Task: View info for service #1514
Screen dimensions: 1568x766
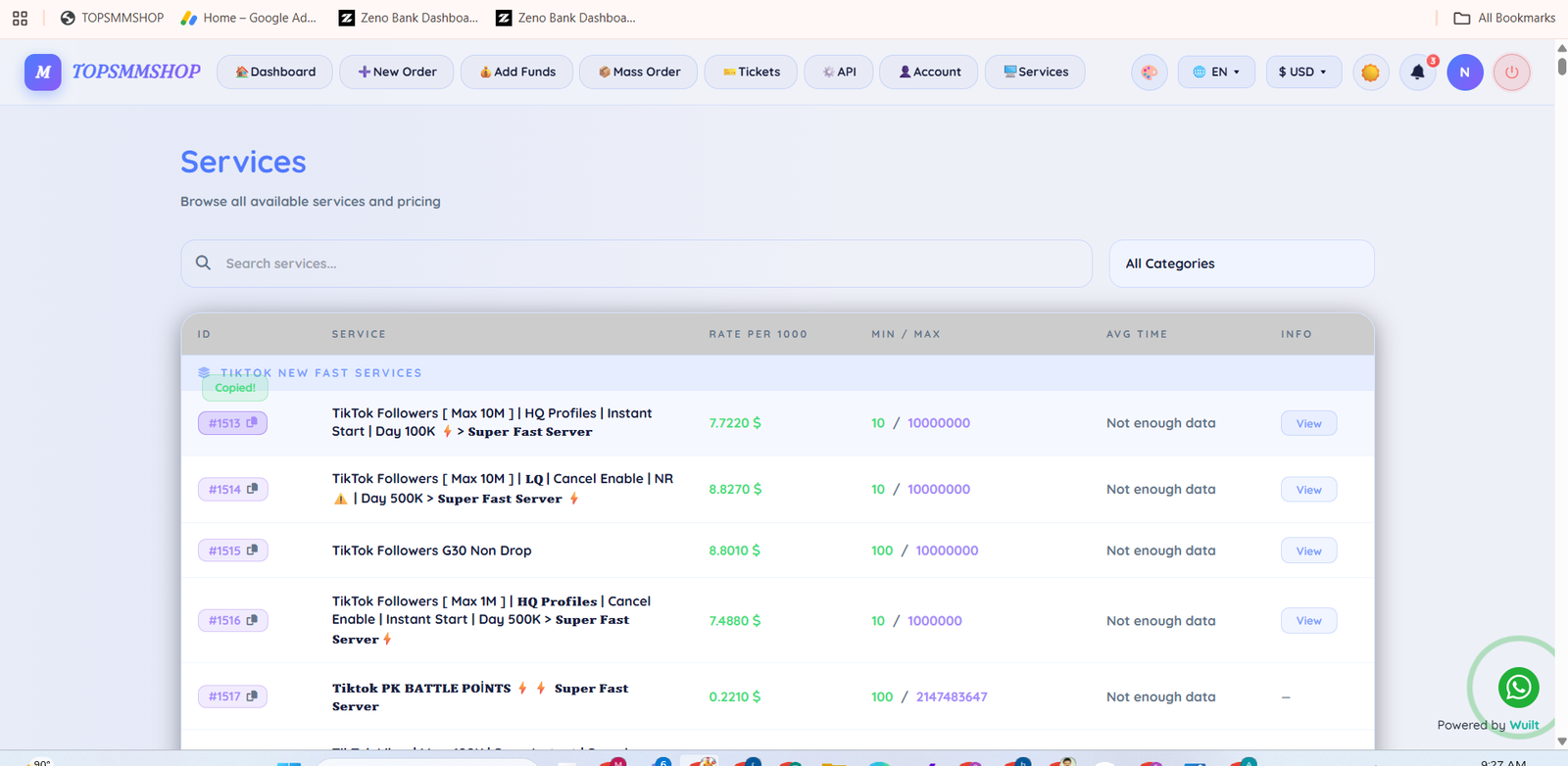Action: point(1308,490)
